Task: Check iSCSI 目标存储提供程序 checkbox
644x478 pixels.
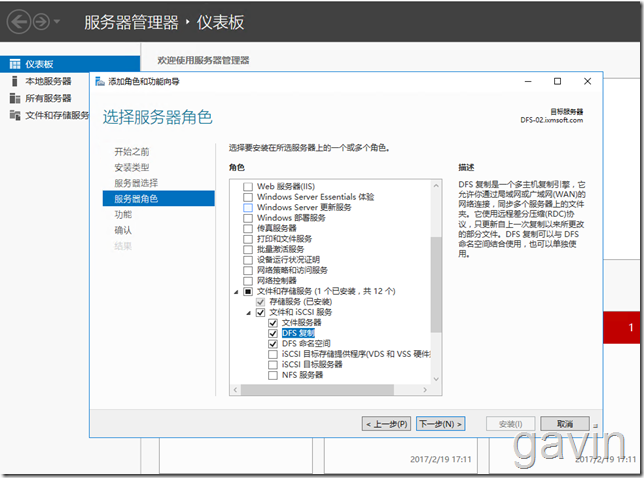Action: click(x=273, y=354)
